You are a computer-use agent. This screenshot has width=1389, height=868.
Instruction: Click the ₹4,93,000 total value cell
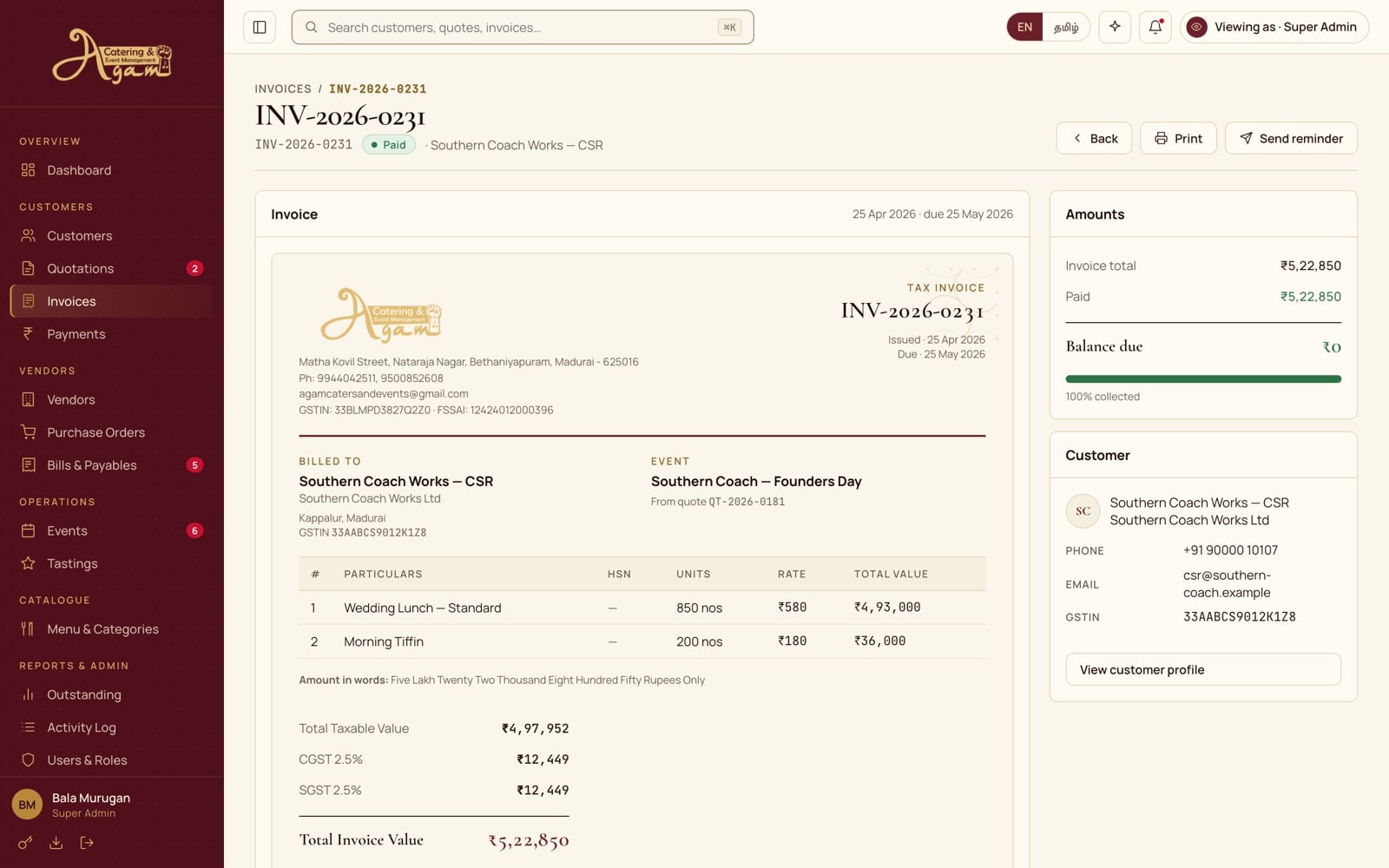(887, 608)
